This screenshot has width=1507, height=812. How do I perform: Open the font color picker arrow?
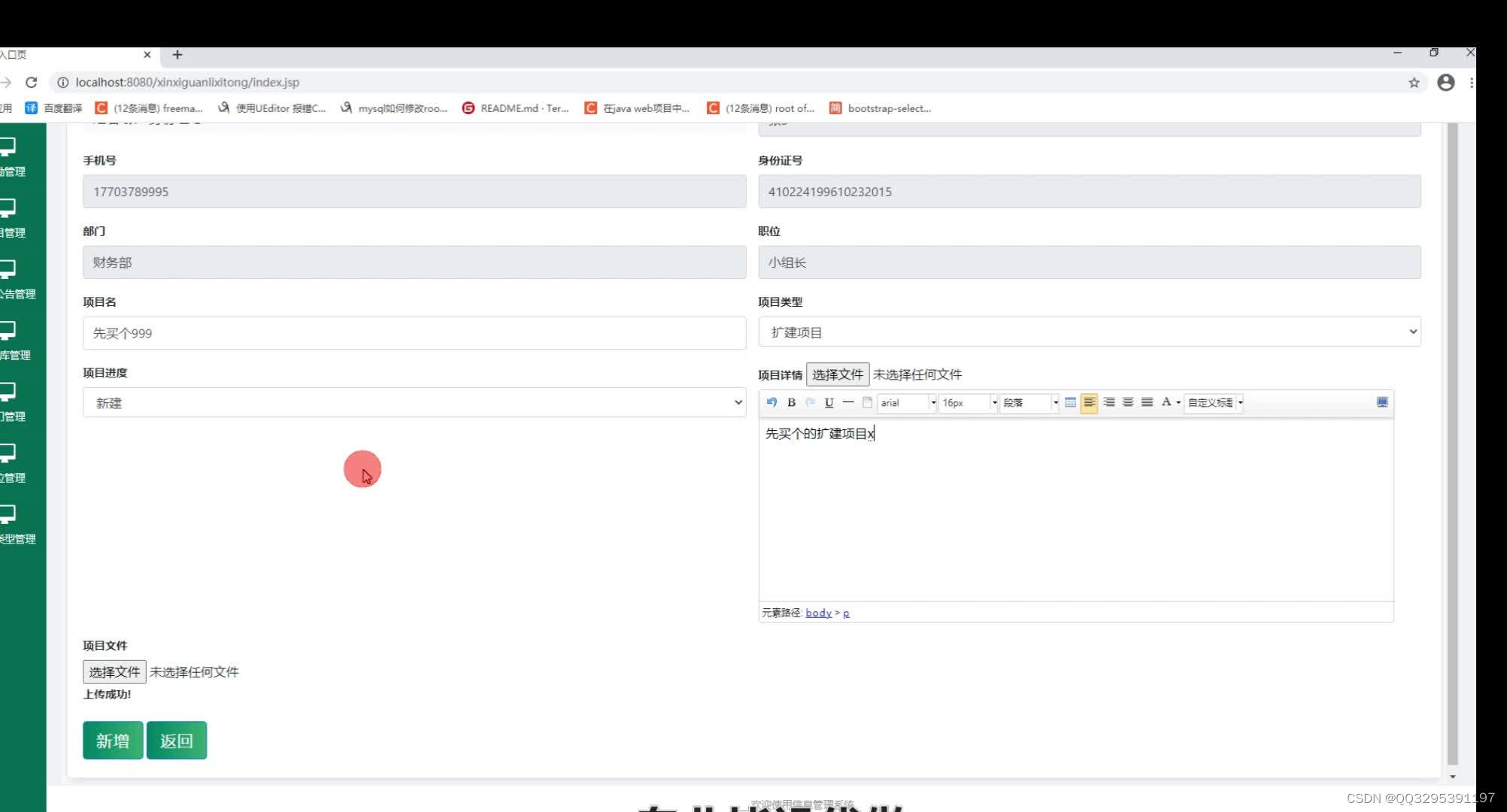coord(1178,403)
